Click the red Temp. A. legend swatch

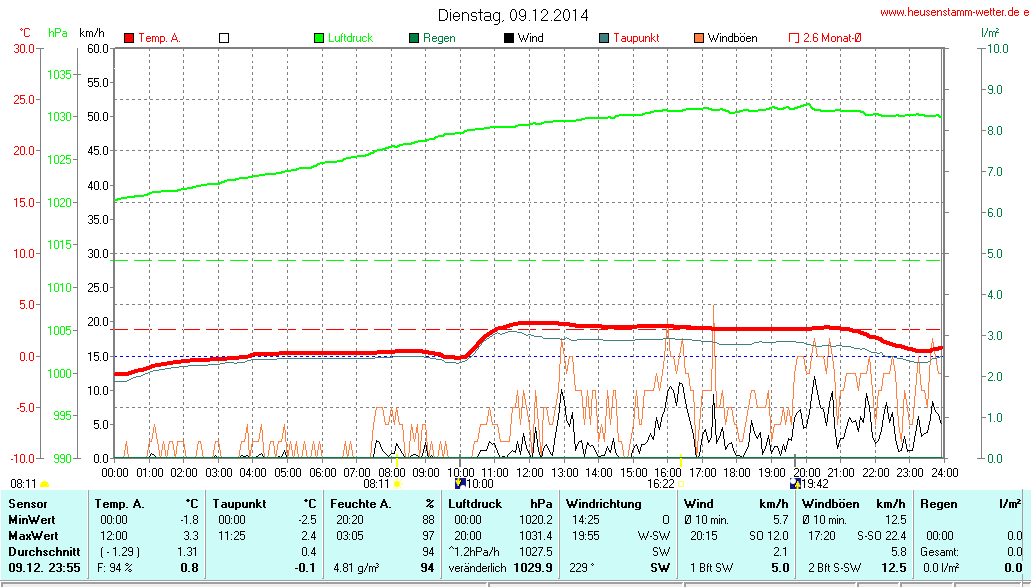tap(129, 38)
